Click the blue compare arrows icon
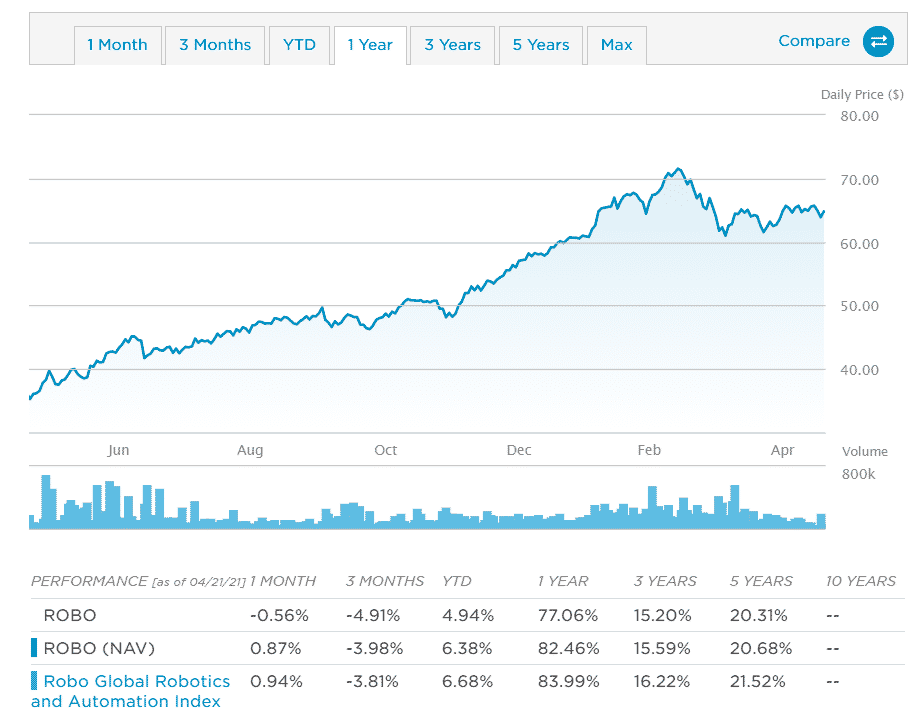Viewport: 923px width, 712px height. 878,42
